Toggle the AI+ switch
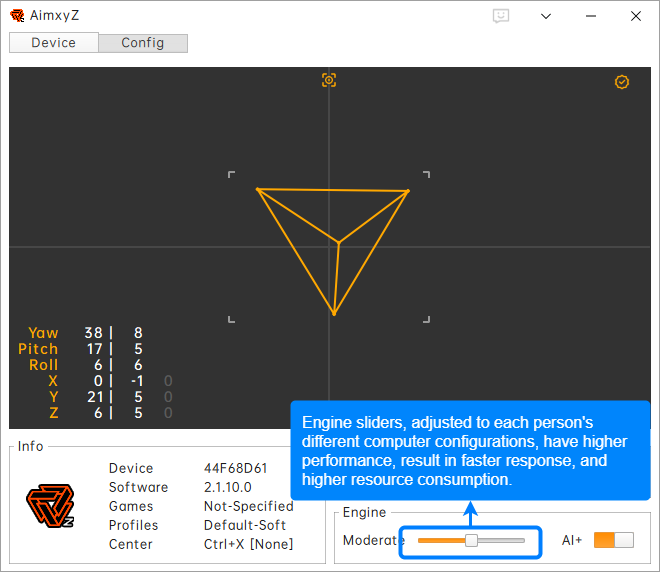This screenshot has height=573, width=661. (613, 540)
